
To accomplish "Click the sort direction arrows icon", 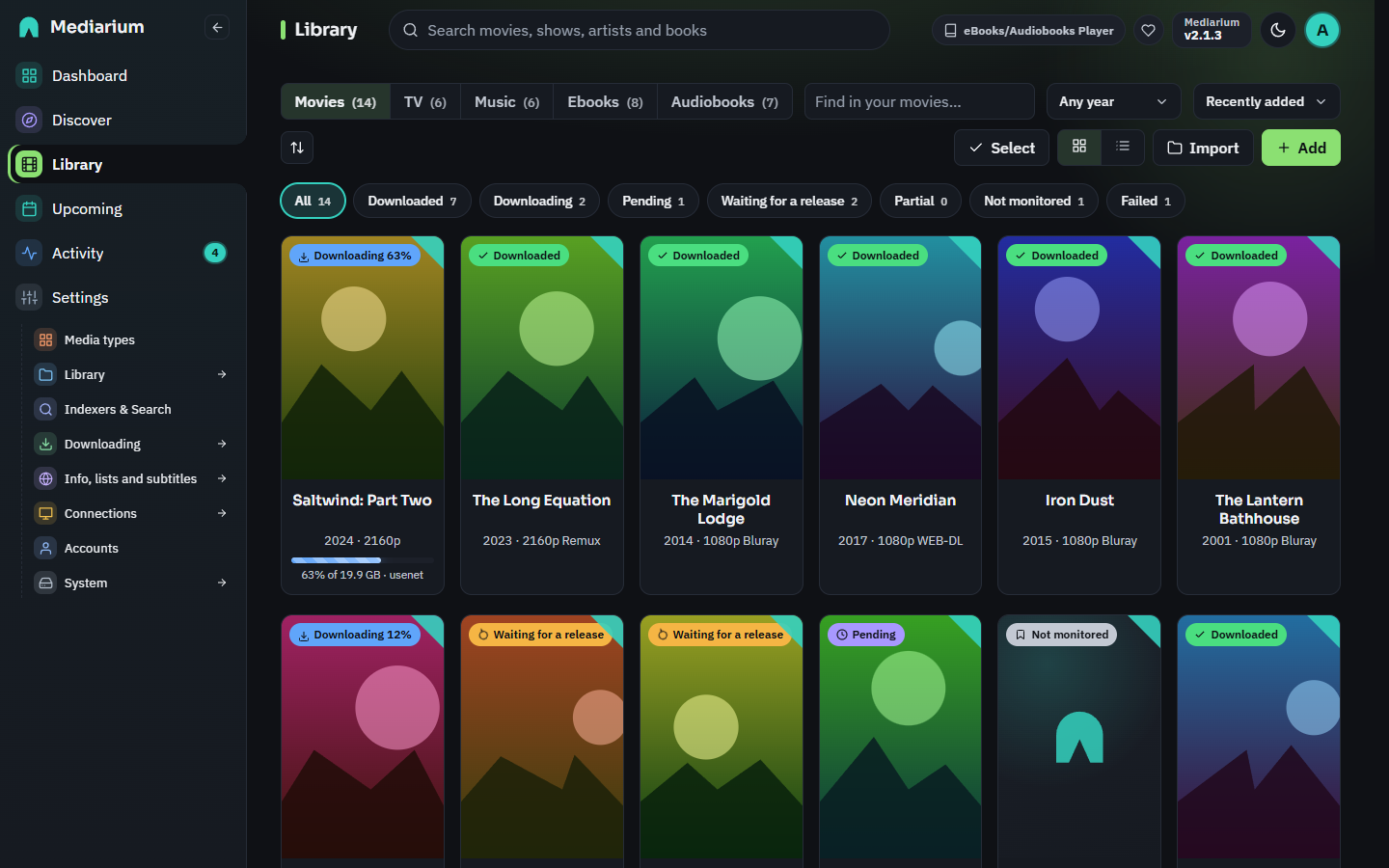I will (297, 148).
